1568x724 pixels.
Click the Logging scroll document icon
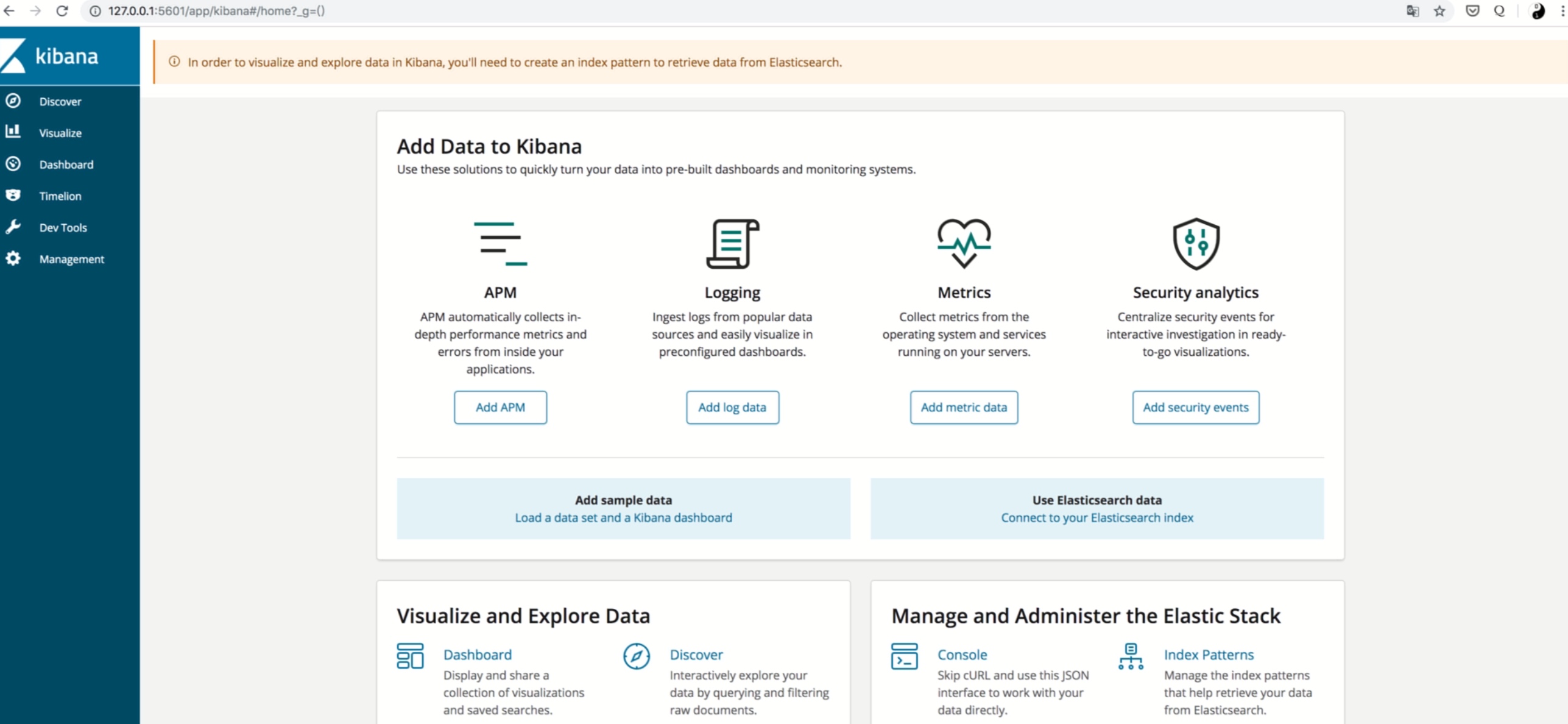(732, 244)
